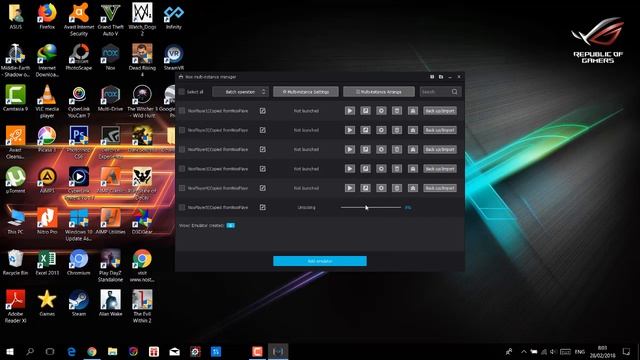Select the Excel 2013 desktop icon

pos(47,262)
